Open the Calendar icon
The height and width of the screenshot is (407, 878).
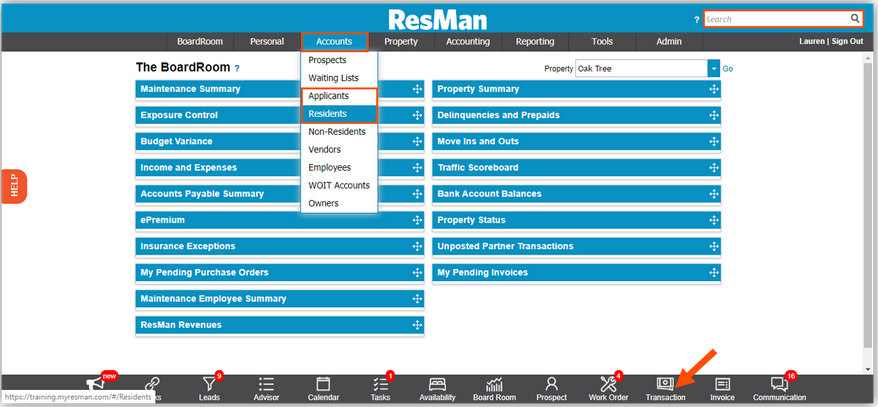[323, 383]
